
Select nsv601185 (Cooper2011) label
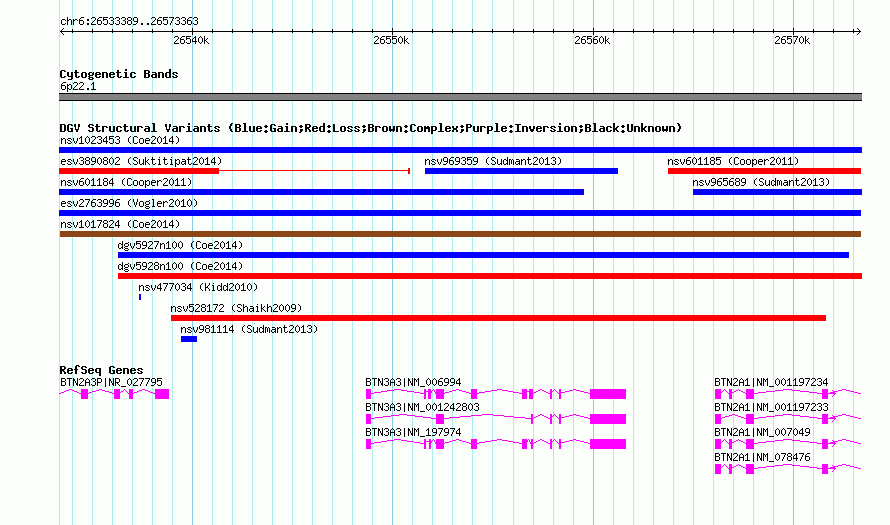(733, 161)
